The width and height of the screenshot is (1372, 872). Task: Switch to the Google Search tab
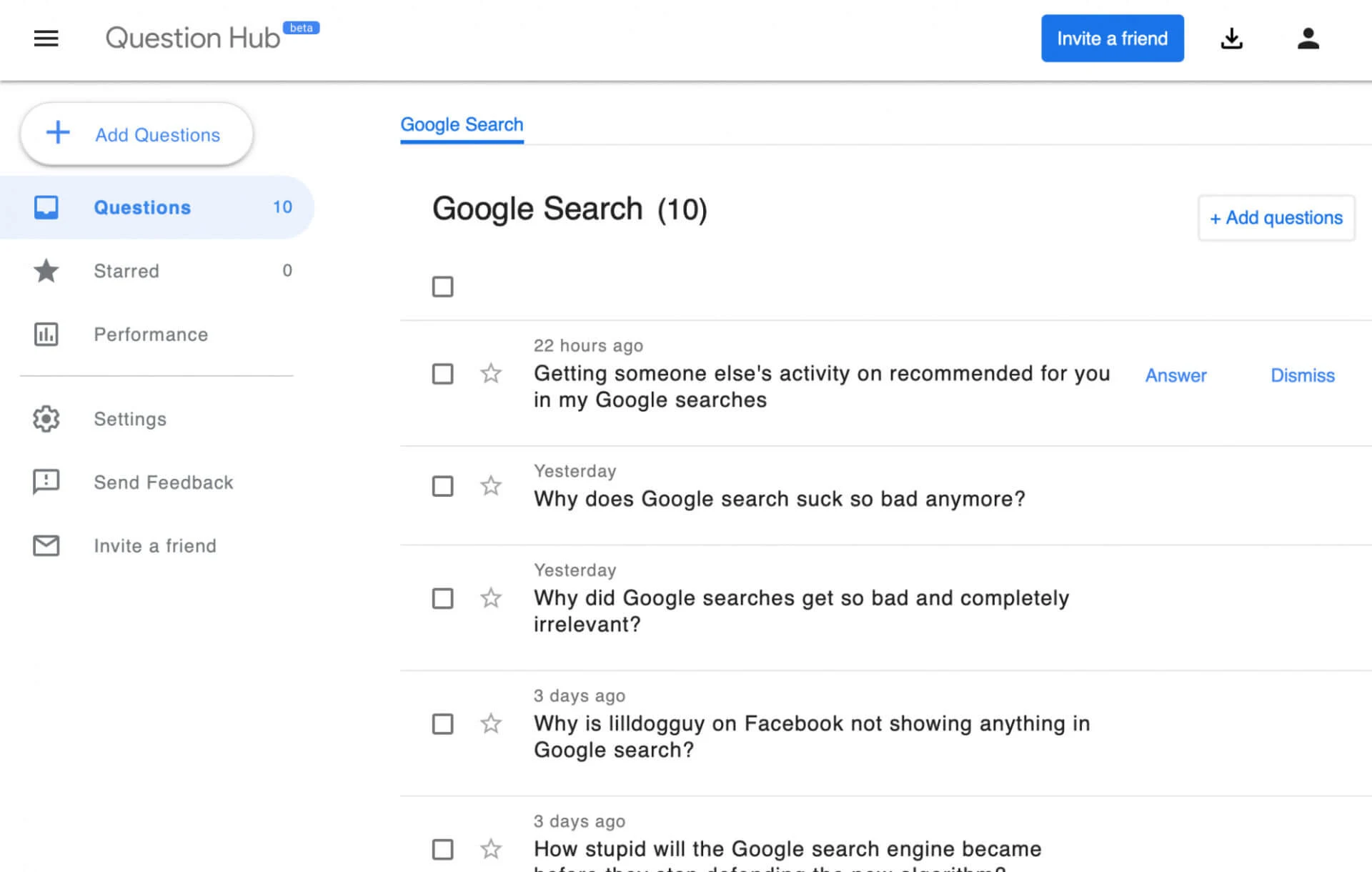coord(462,124)
